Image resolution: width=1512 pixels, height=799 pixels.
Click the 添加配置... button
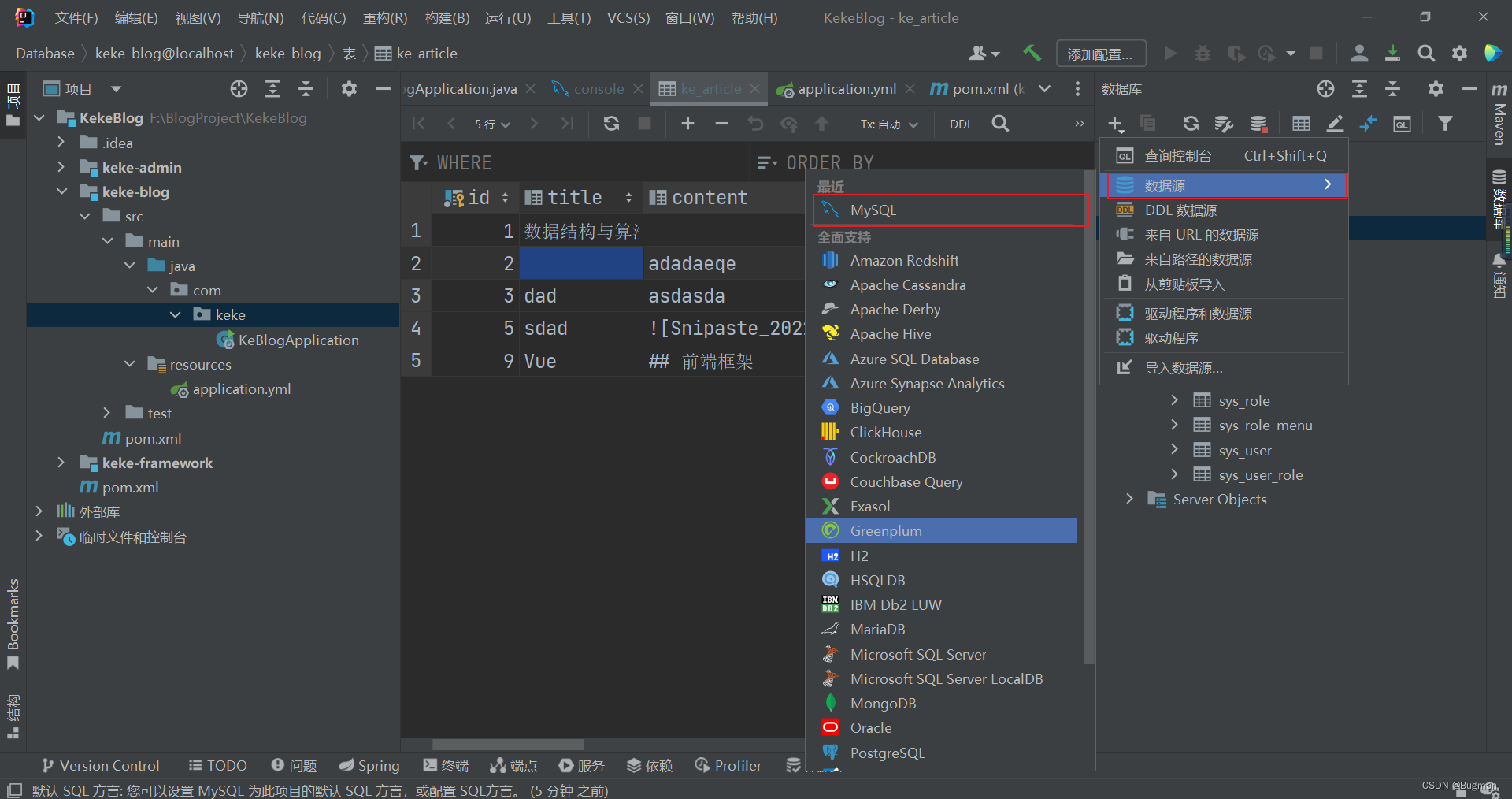point(1100,54)
